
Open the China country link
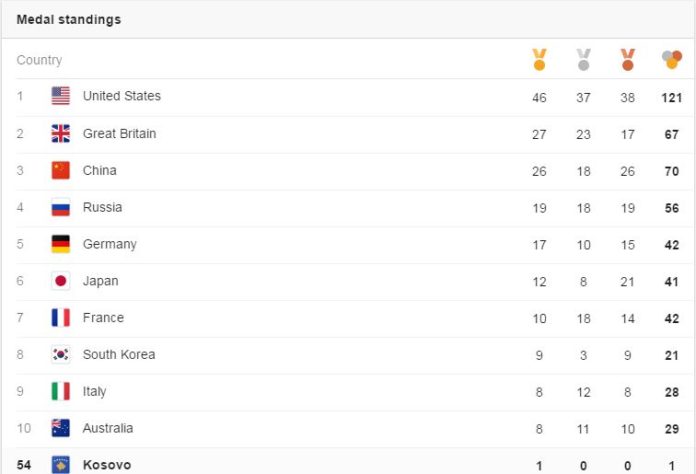tap(99, 170)
